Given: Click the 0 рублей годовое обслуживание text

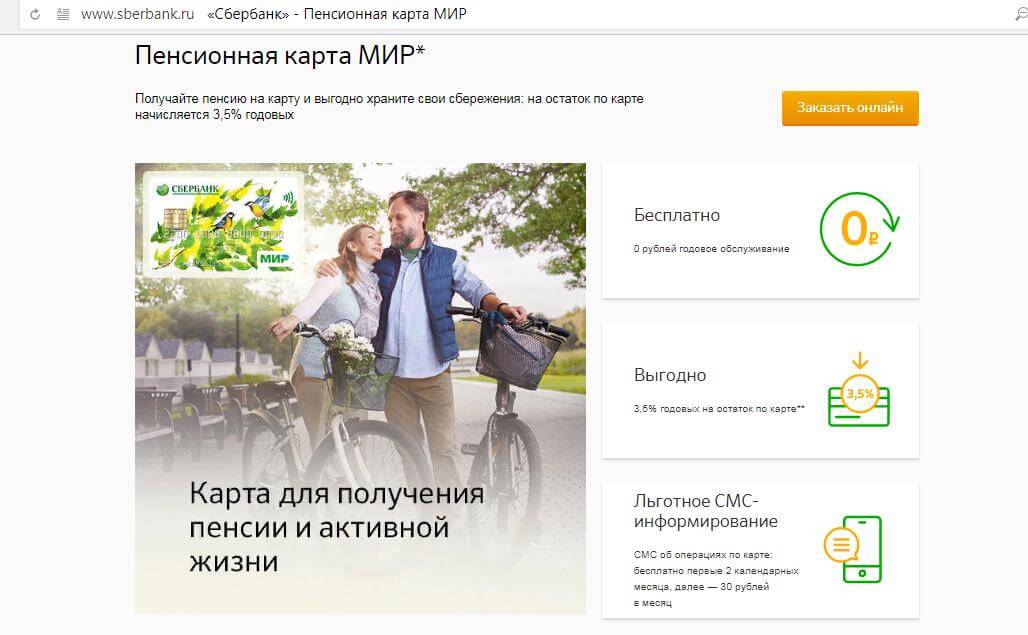Looking at the screenshot, I should click(x=711, y=248).
